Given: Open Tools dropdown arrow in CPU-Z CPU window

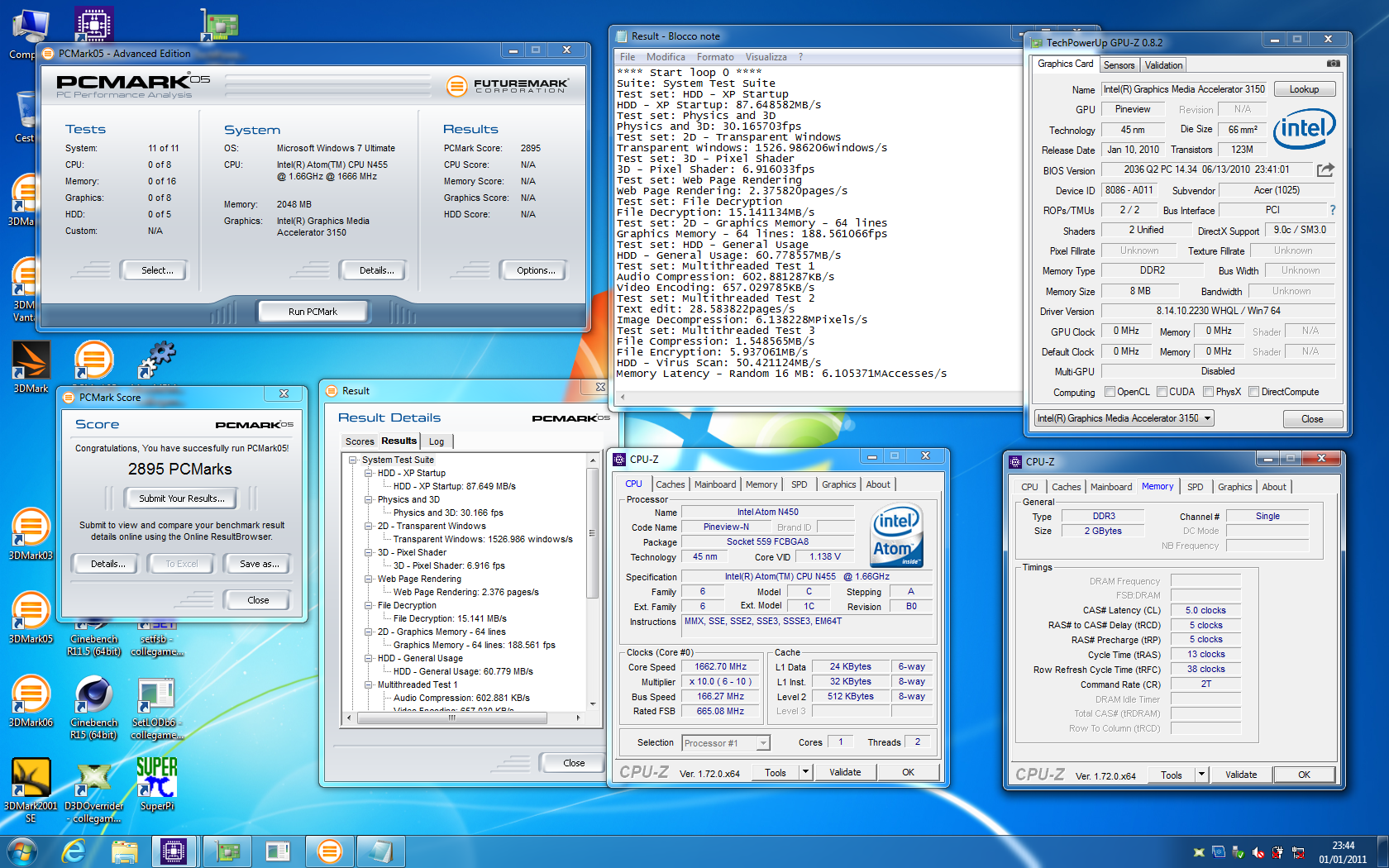Looking at the screenshot, I should point(805,772).
